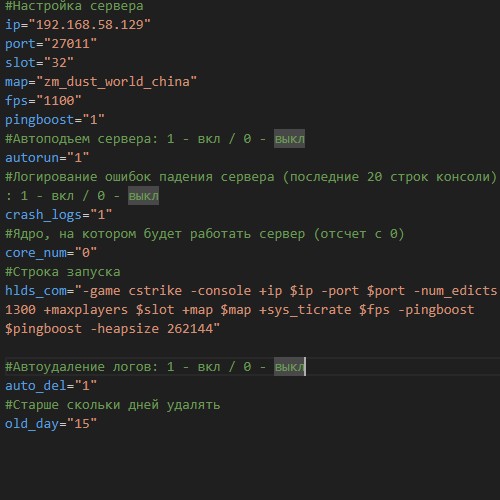This screenshot has width=500, height=500.
Task: Click highlighted выкл after Логирование comment
Action: tap(144, 196)
